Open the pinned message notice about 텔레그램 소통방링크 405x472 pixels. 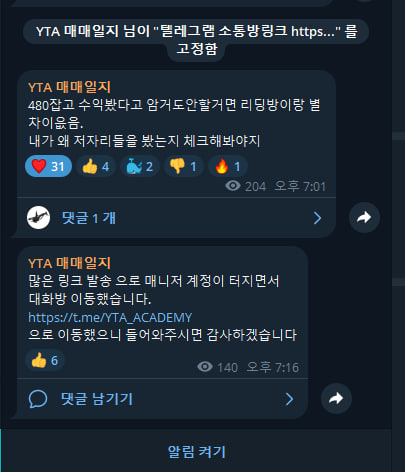(196, 40)
